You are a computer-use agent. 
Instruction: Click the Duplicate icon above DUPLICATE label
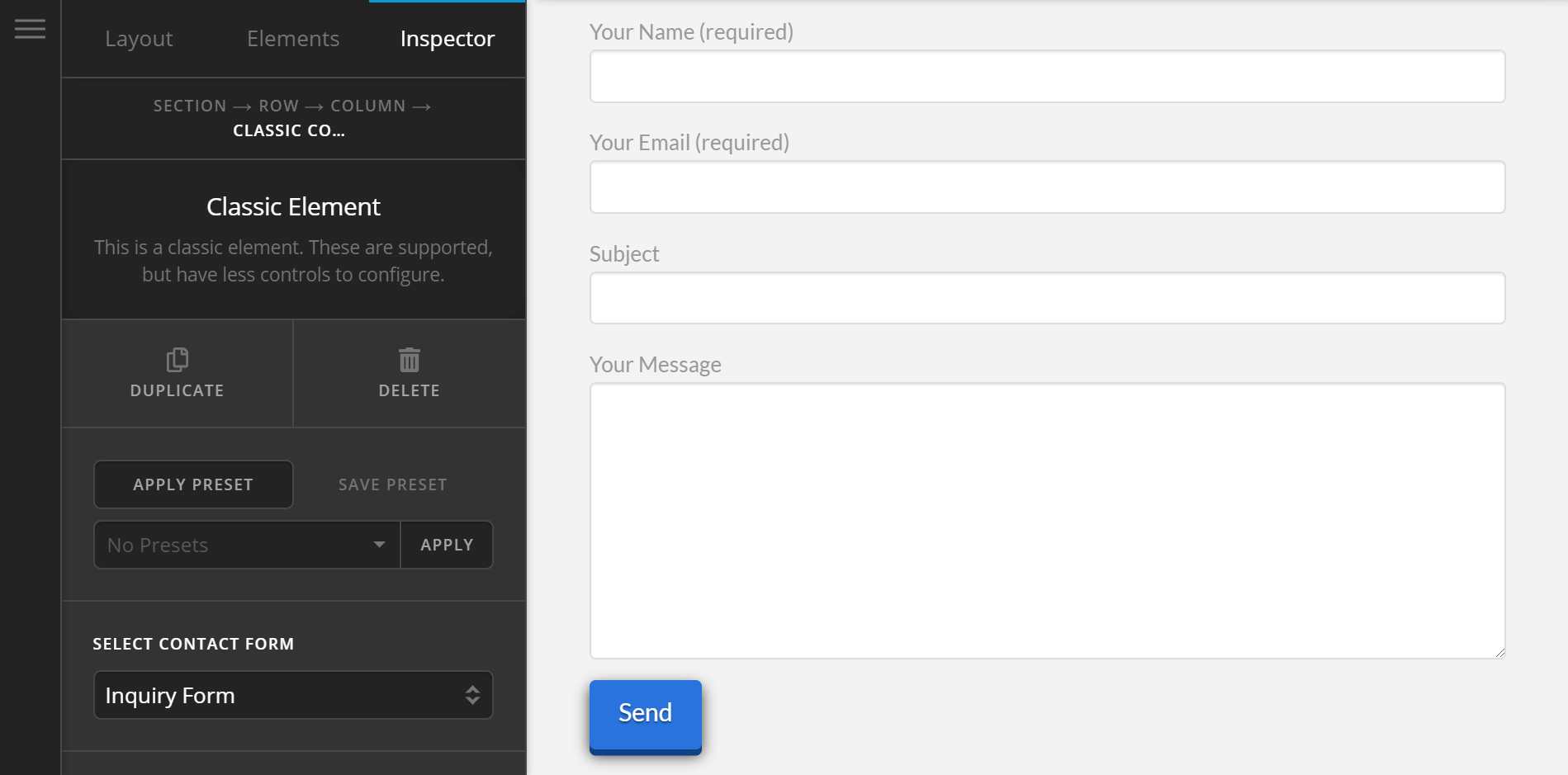click(176, 360)
